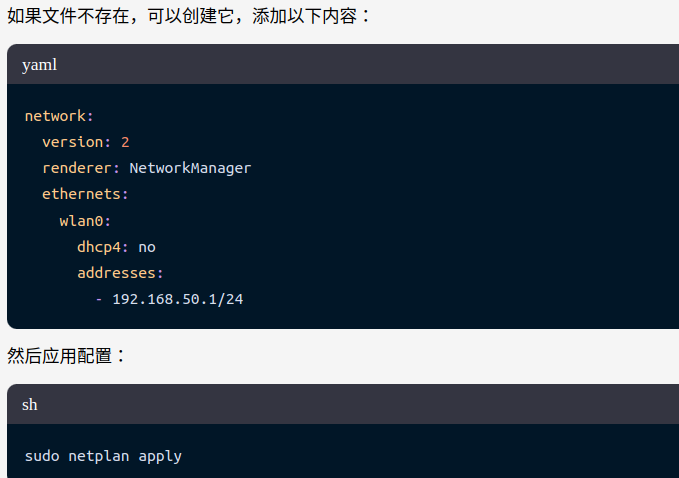Click the number 2 after version

tap(125, 142)
